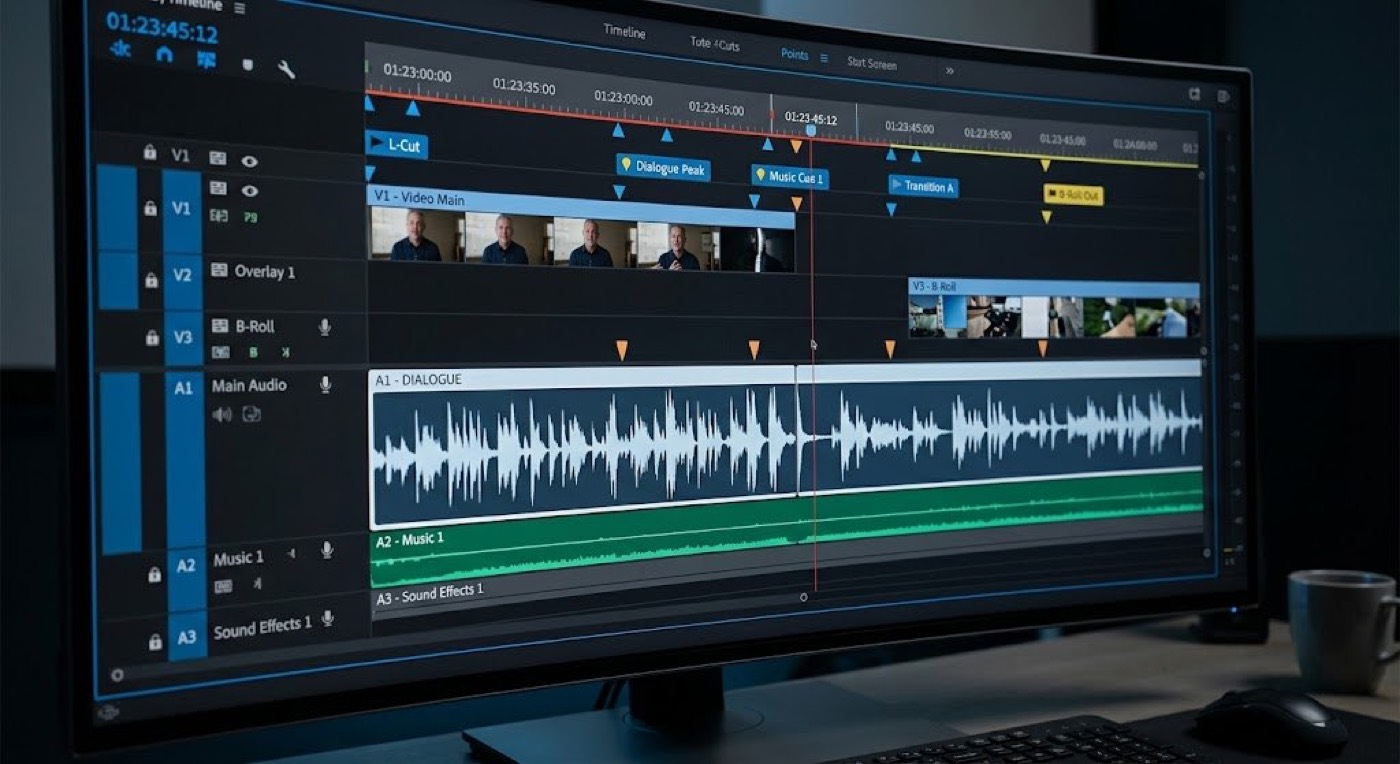This screenshot has height=764, width=1400.
Task: Expand the hidden tabs double-chevron
Action: click(x=949, y=71)
